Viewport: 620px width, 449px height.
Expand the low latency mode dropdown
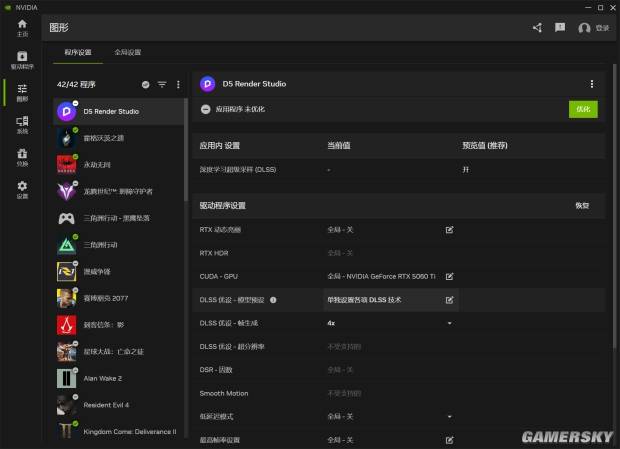point(449,417)
